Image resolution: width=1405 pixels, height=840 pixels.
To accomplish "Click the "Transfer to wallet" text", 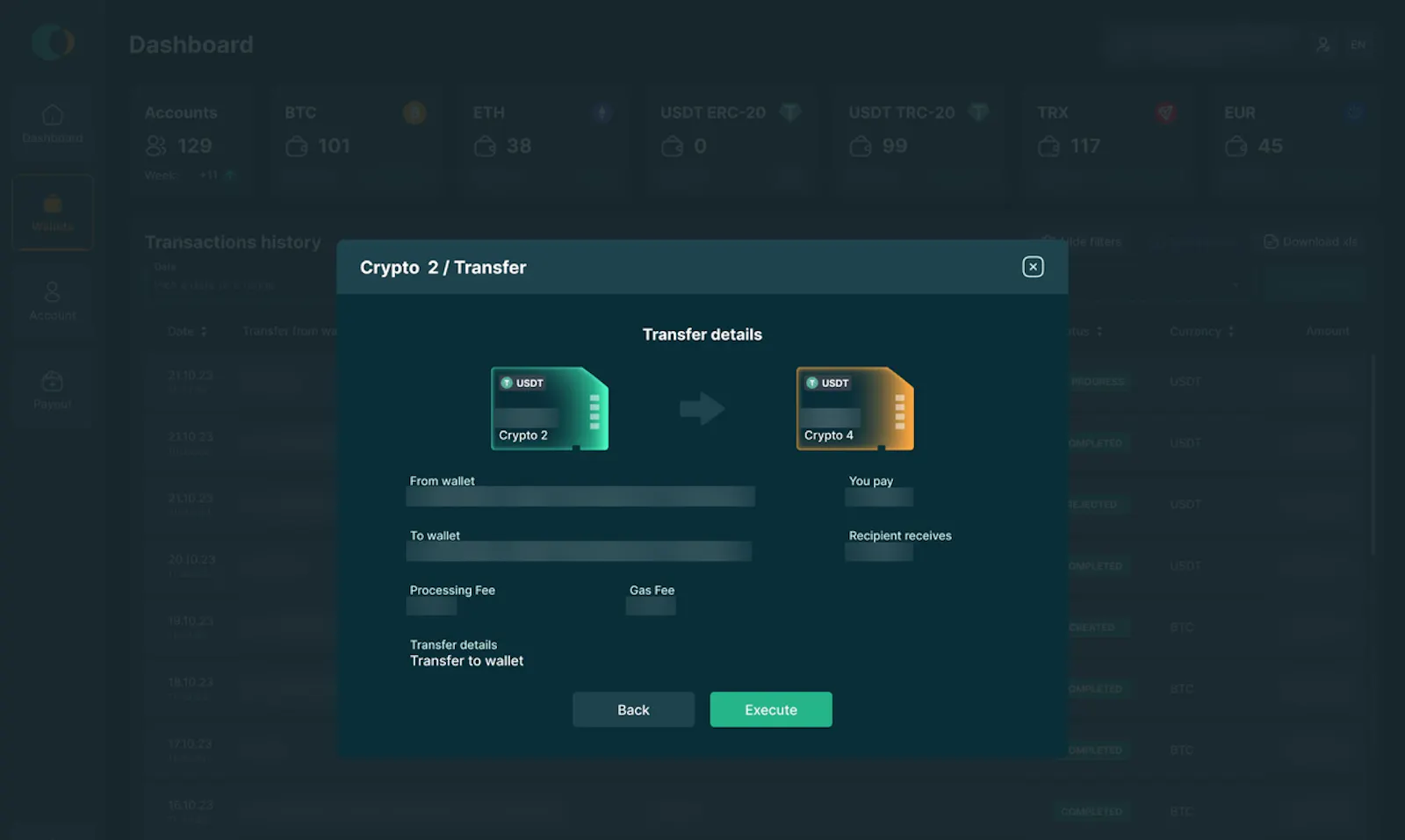I will point(466,661).
